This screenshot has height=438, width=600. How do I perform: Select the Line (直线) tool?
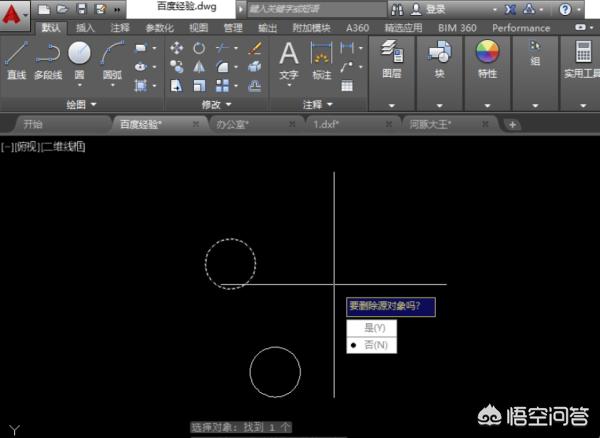pyautogui.click(x=16, y=58)
